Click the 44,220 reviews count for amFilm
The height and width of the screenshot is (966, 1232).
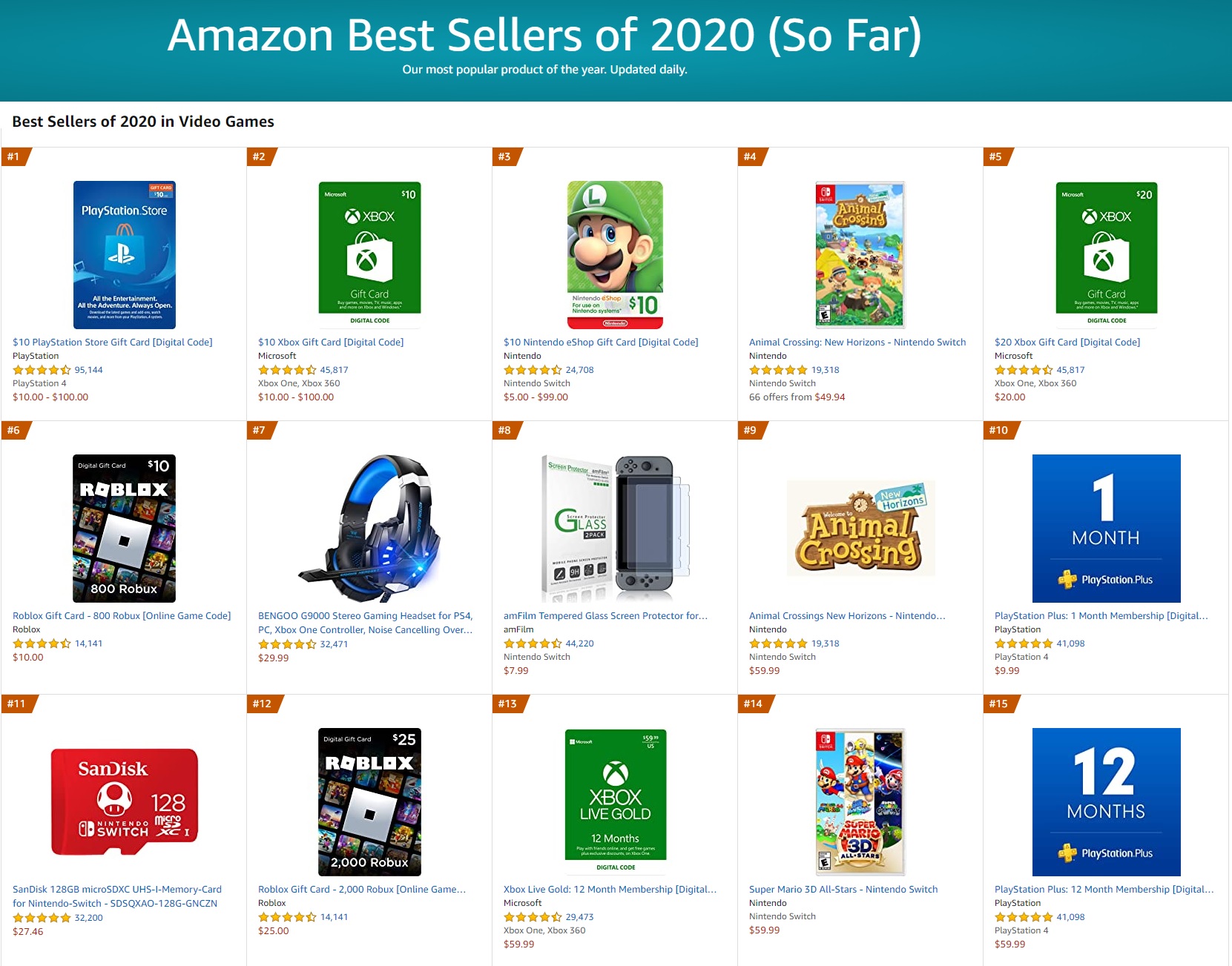pos(579,644)
